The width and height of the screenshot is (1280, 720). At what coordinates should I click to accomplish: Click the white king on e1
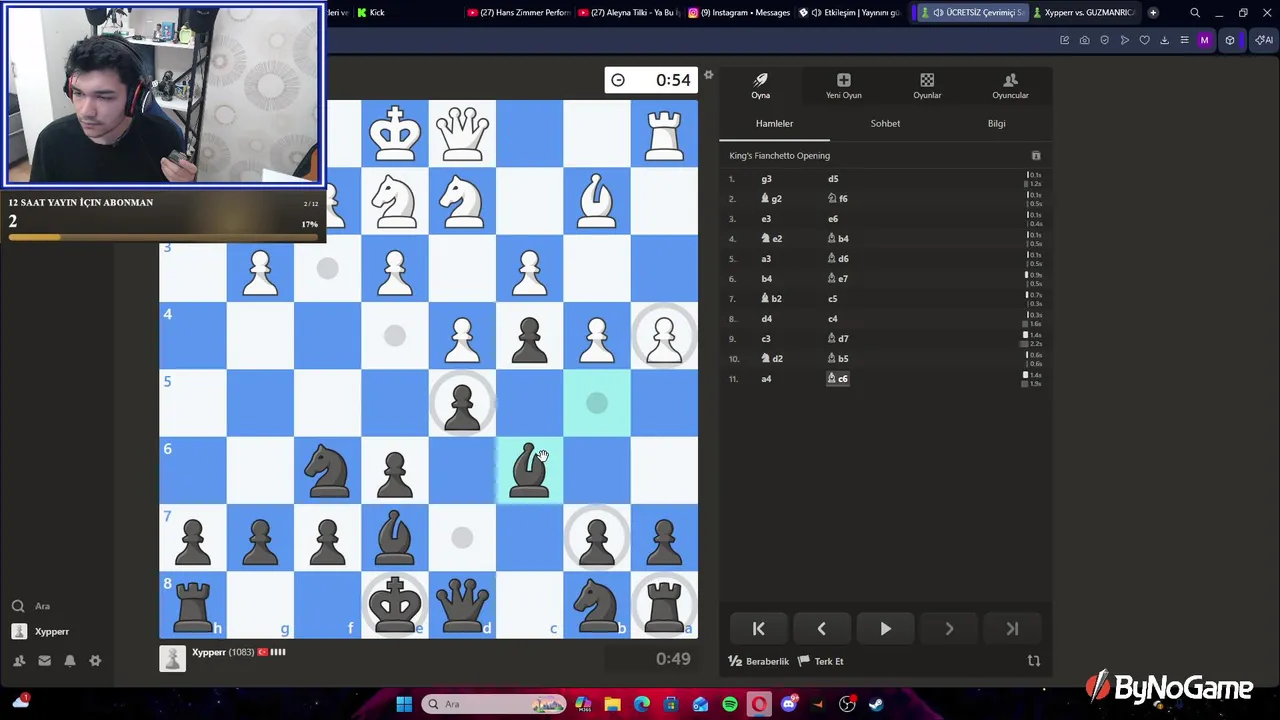395,133
